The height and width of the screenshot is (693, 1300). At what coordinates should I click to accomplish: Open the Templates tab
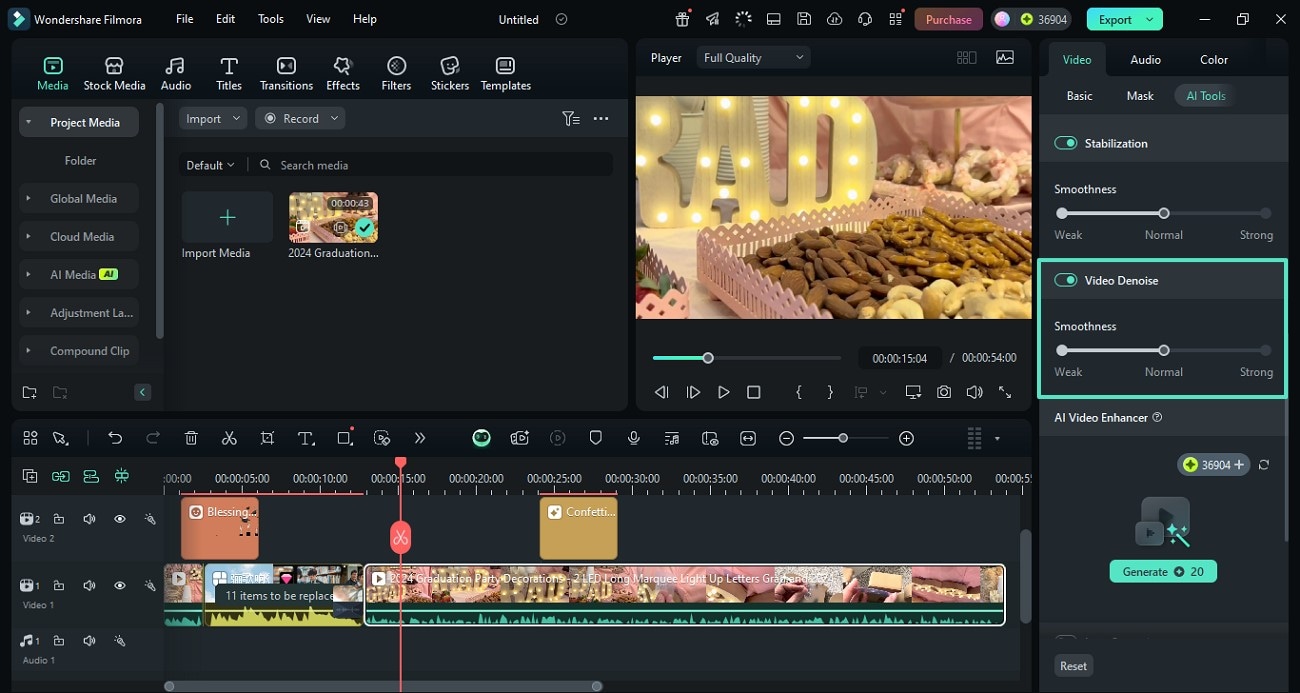[506, 73]
